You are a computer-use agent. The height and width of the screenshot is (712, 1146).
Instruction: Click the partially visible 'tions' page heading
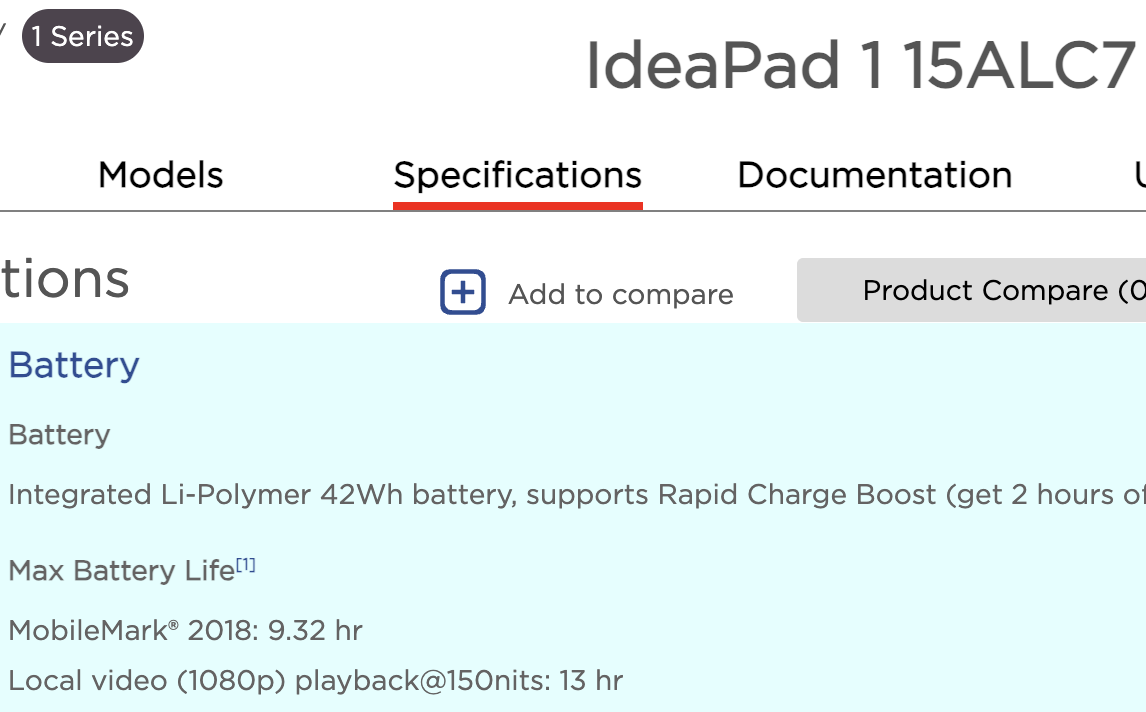(x=65, y=280)
